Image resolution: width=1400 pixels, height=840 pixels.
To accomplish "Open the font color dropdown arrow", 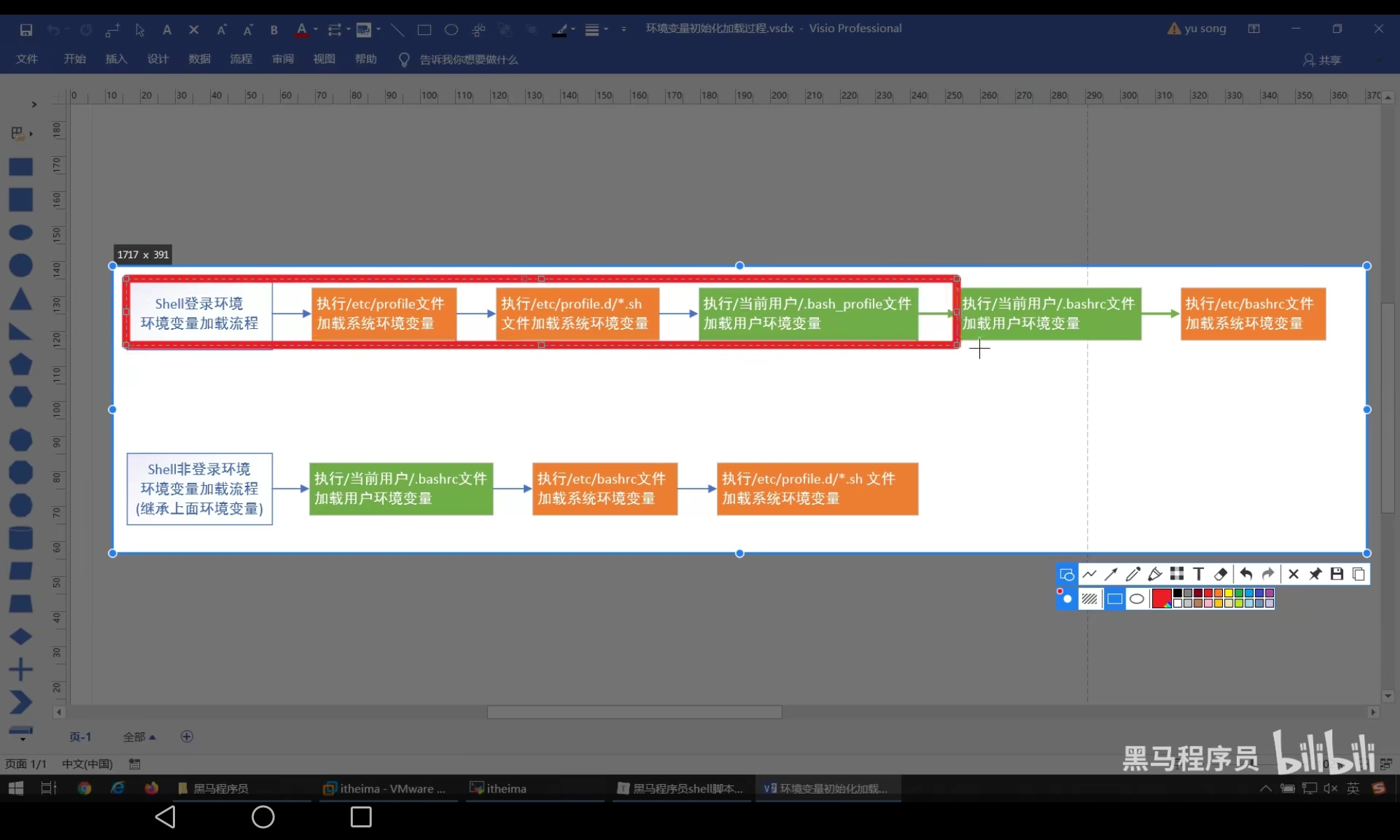I will click(316, 29).
